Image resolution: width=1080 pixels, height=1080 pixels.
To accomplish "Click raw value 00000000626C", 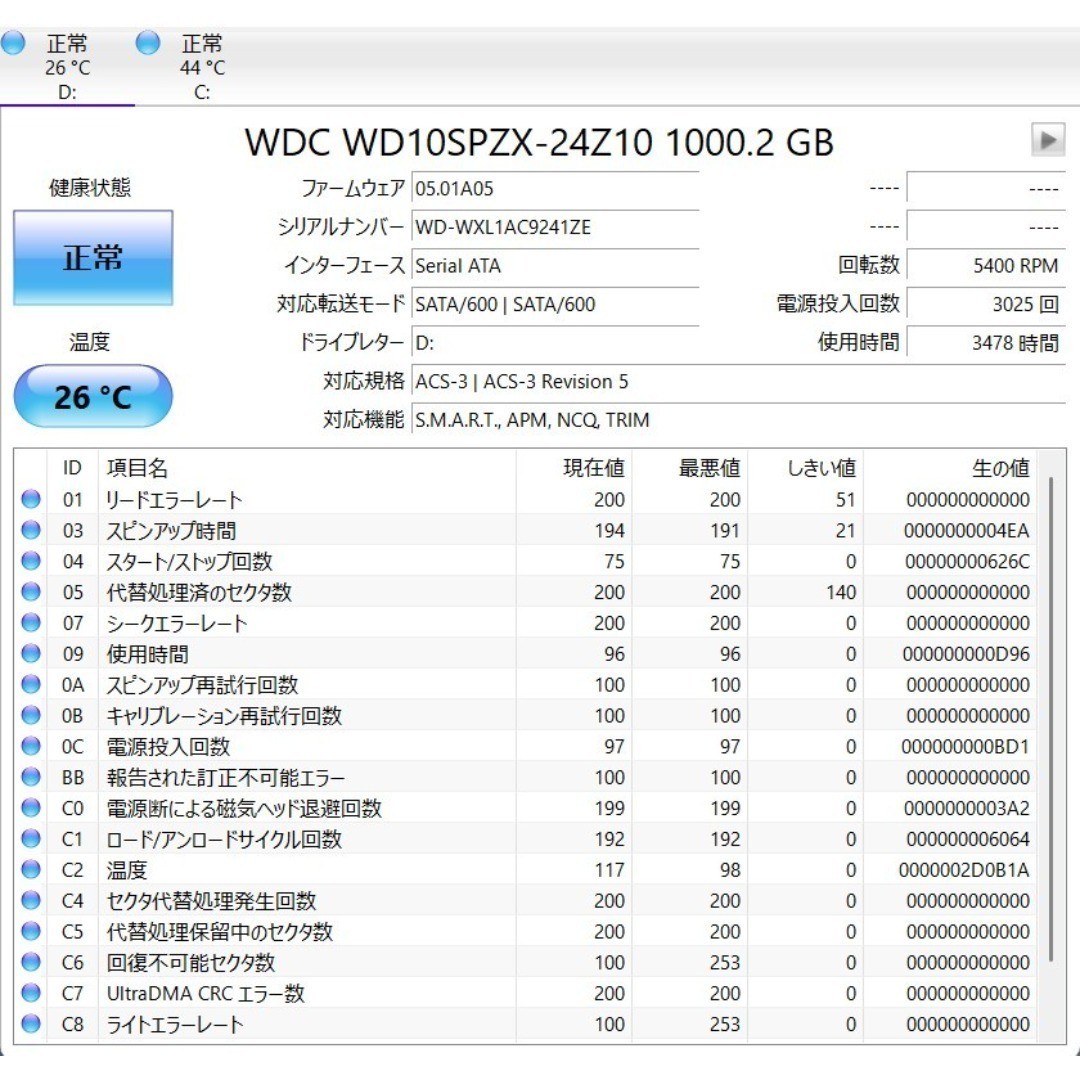I will point(967,561).
